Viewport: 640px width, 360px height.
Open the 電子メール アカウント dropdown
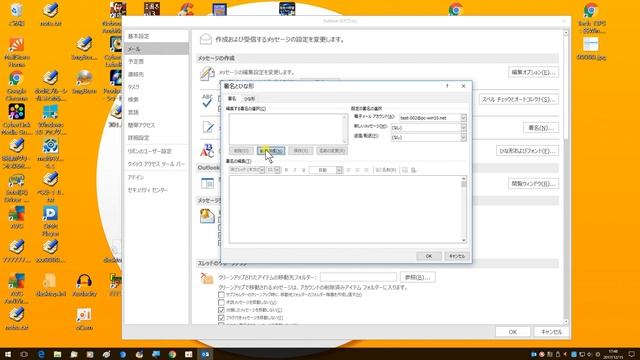click(x=463, y=118)
